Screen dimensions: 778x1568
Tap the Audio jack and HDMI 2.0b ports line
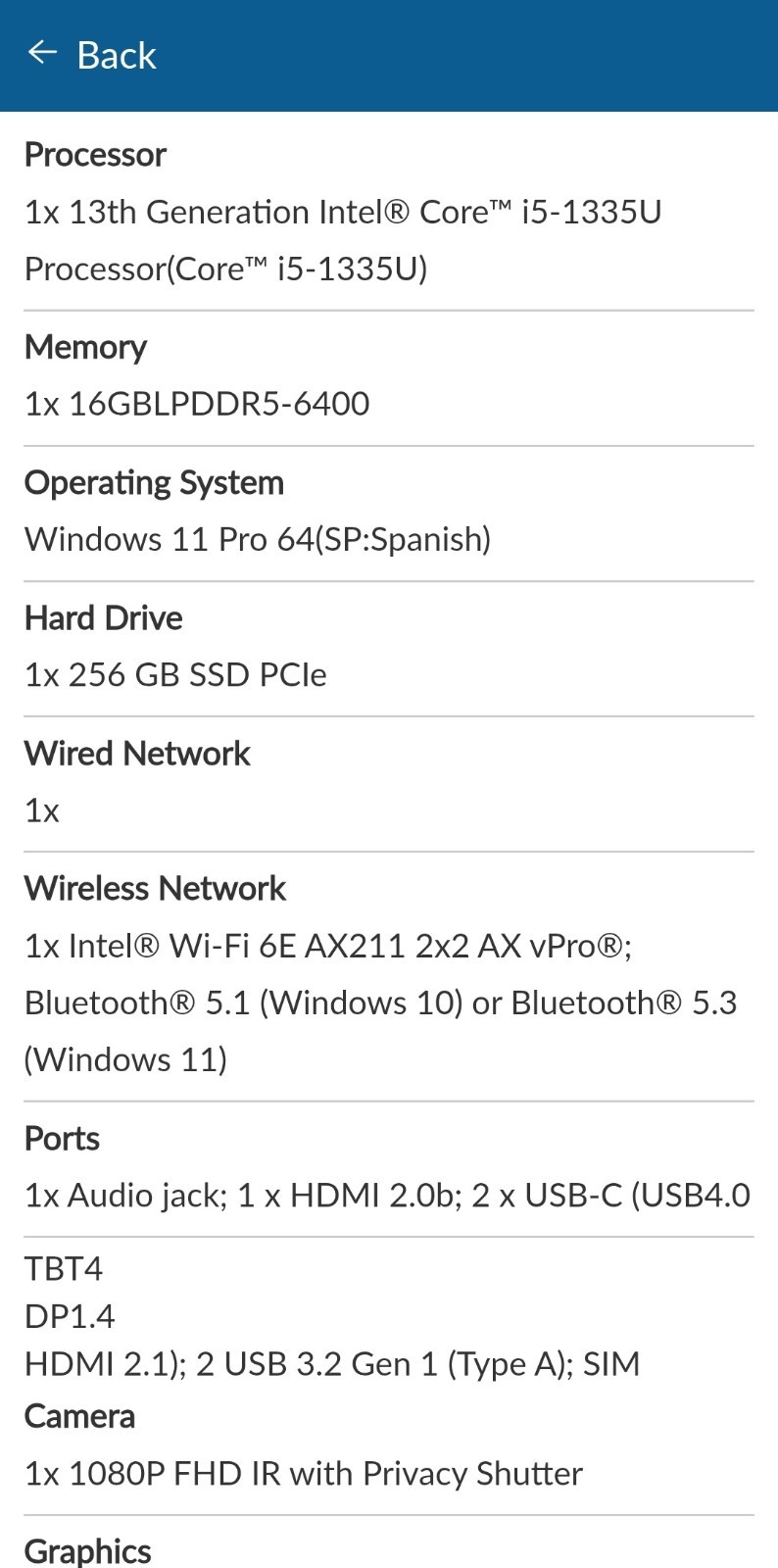[x=387, y=1196]
